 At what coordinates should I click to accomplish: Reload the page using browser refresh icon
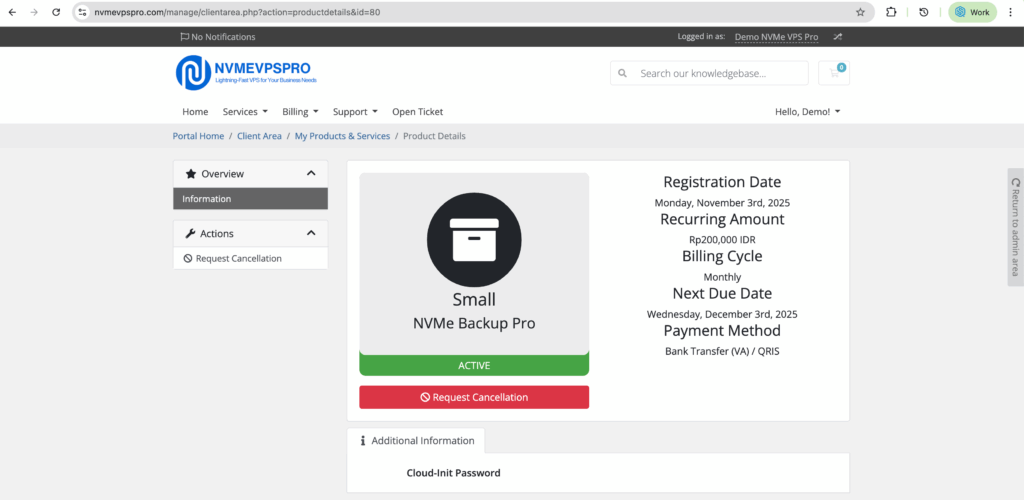[56, 12]
